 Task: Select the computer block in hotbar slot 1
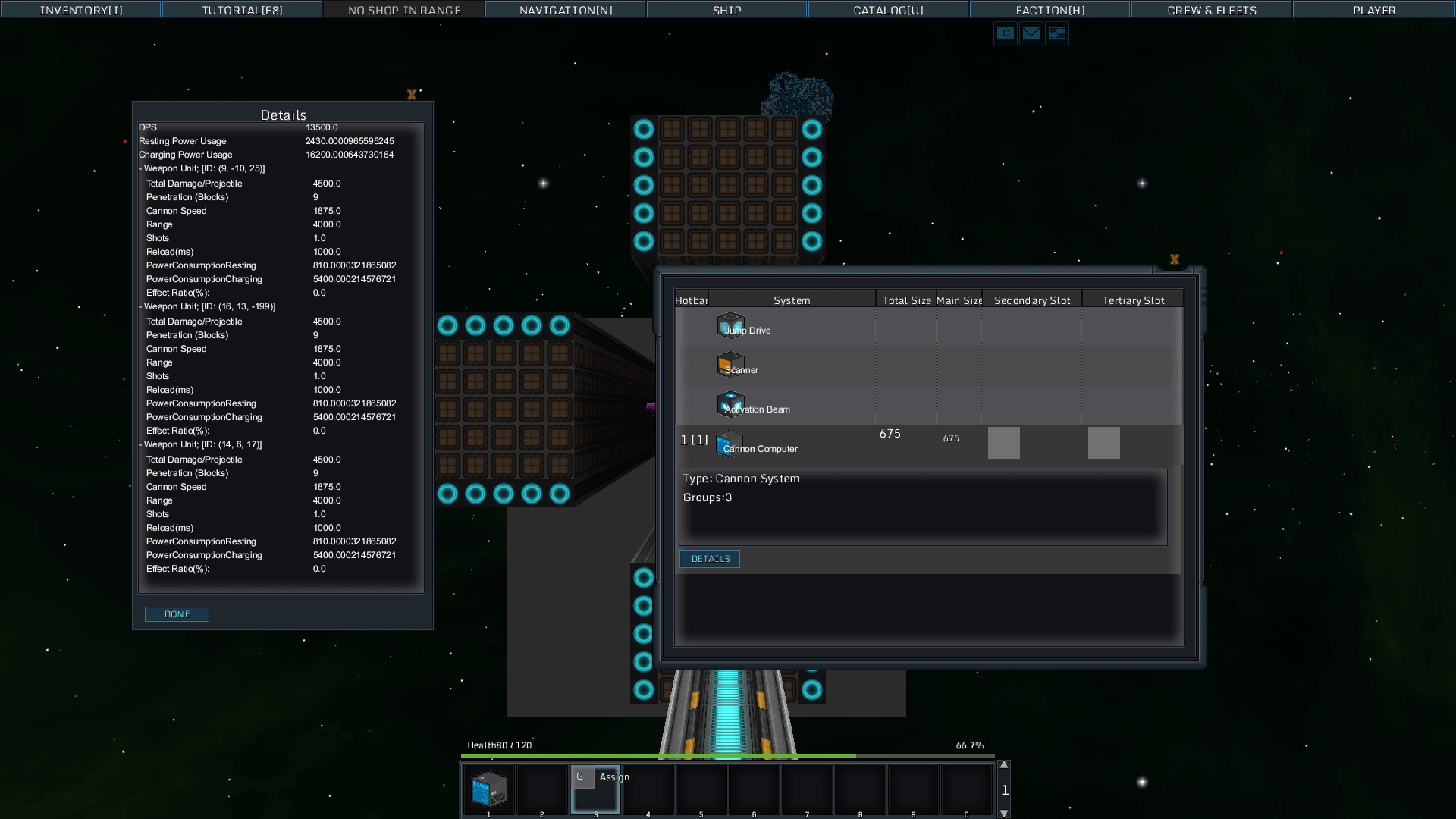(x=488, y=789)
